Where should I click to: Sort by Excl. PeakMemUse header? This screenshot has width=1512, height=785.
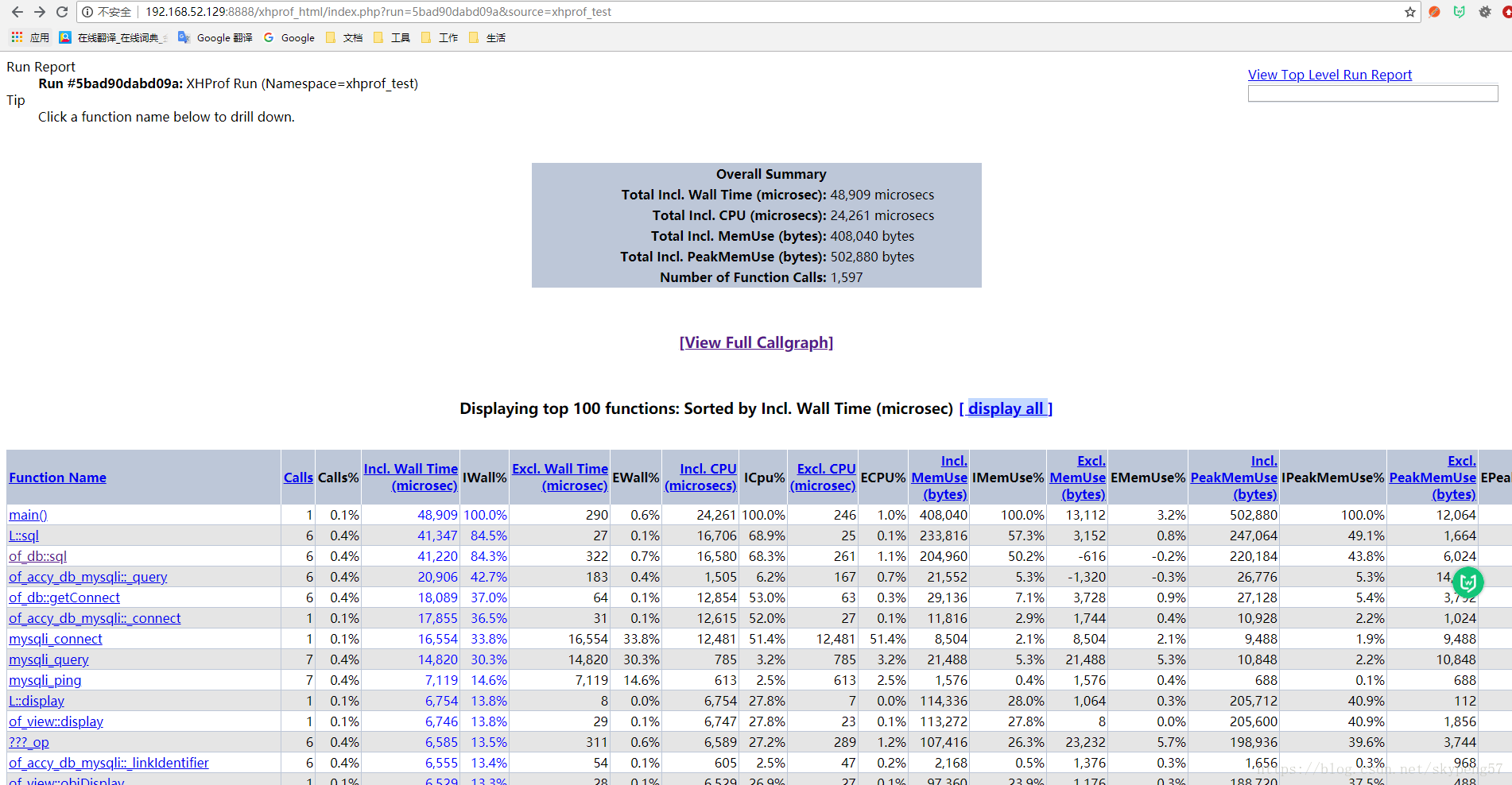tap(1433, 478)
